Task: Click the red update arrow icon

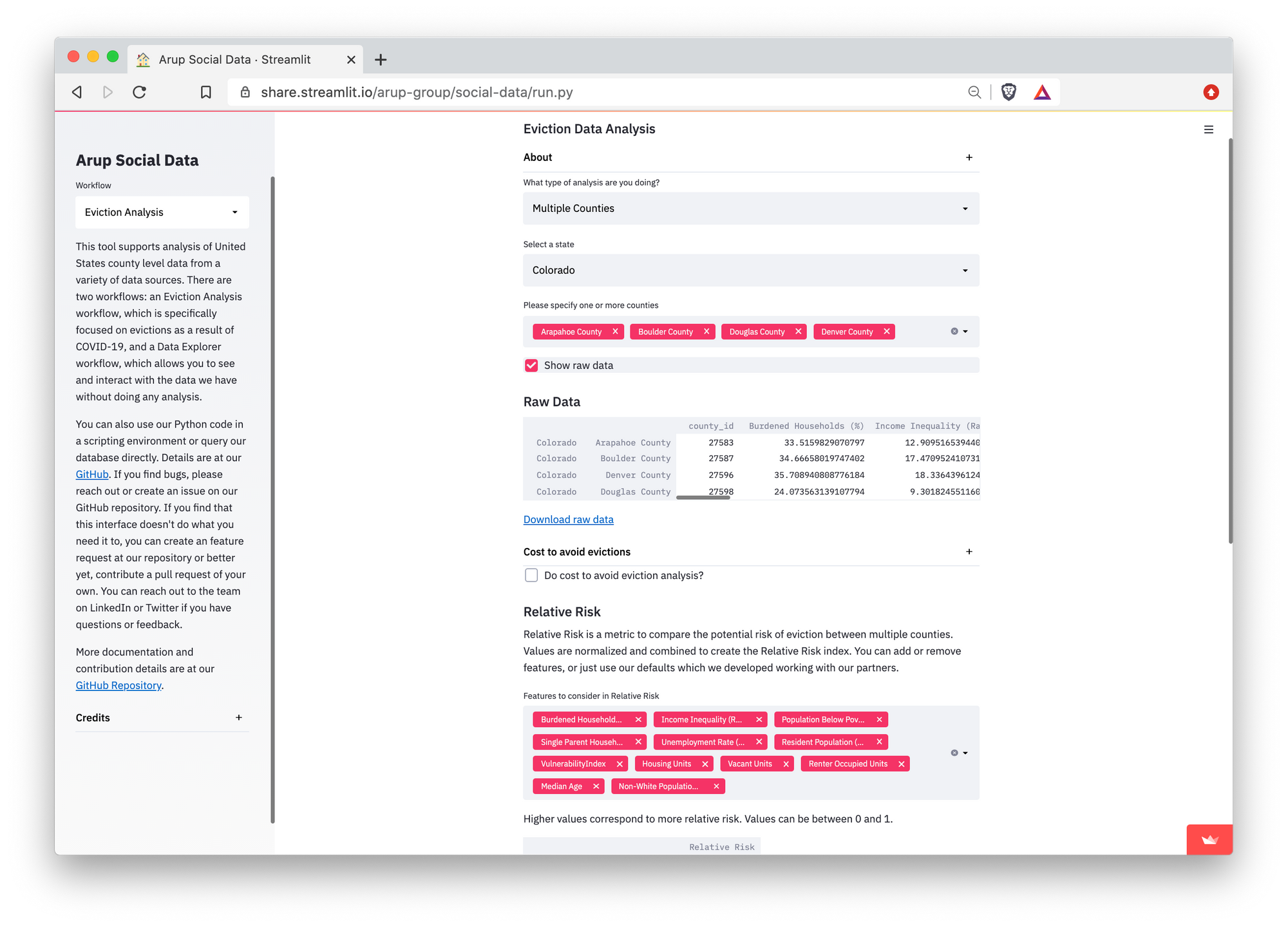Action: point(1211,92)
